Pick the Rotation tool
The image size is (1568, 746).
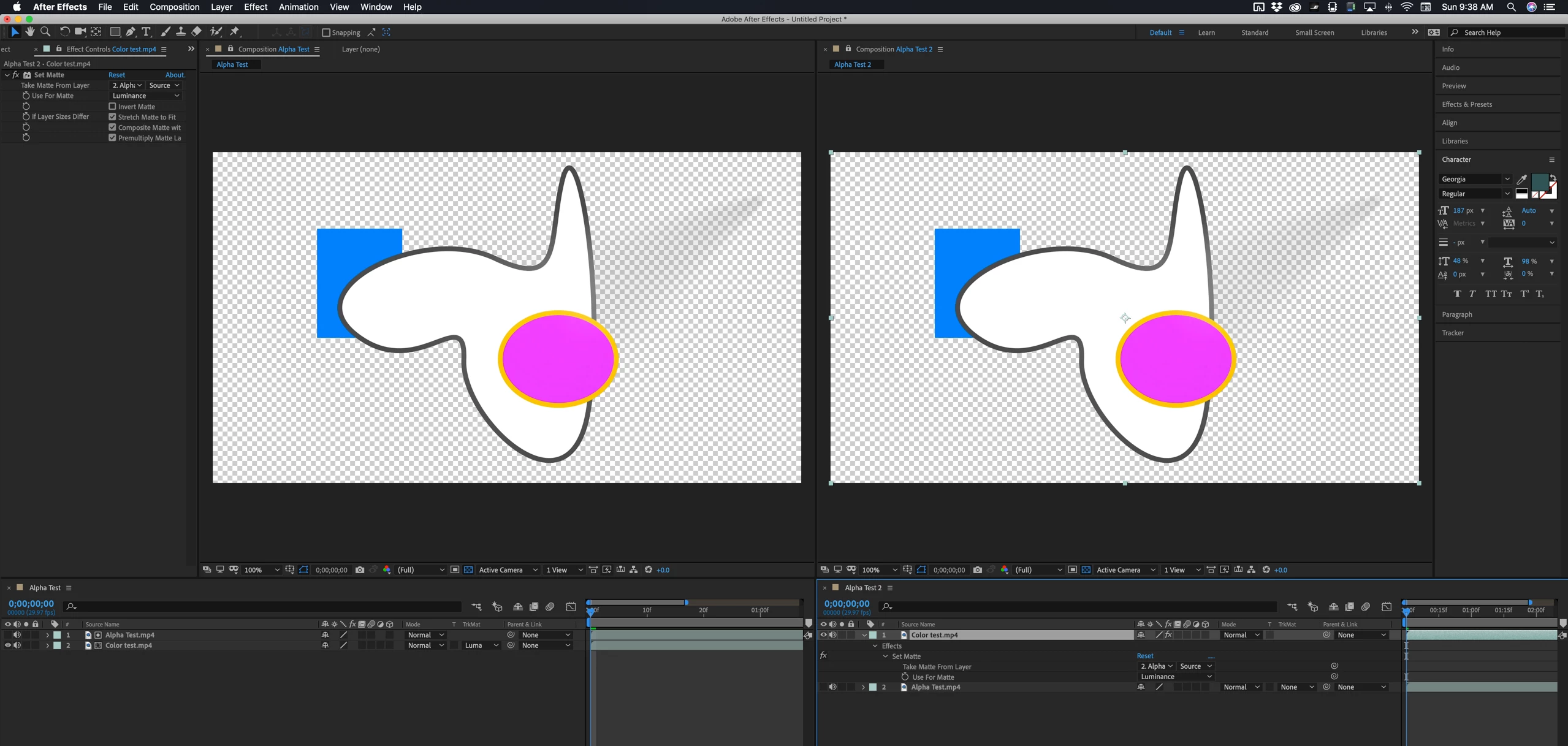tap(64, 32)
